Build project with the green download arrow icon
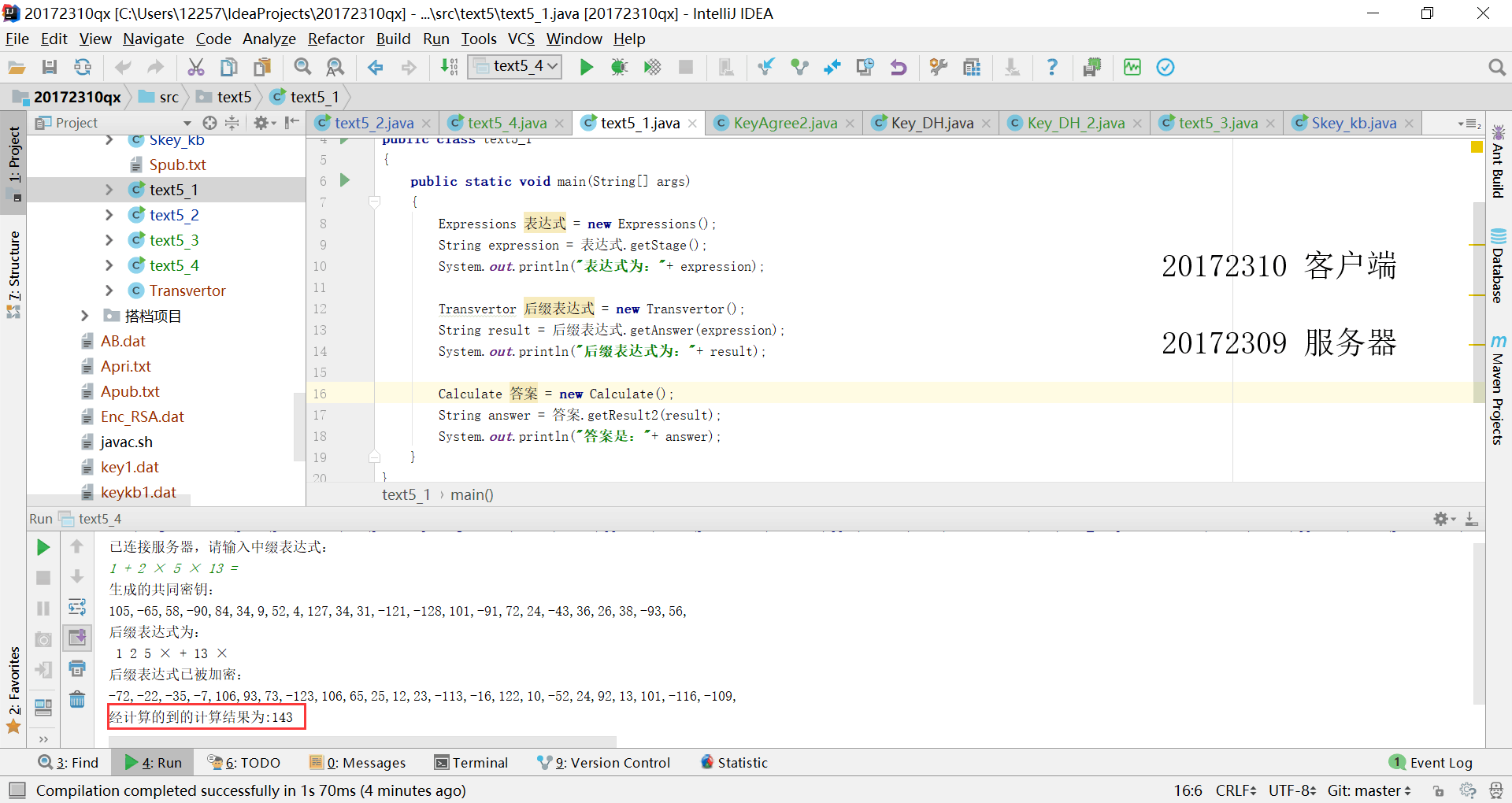 click(449, 68)
